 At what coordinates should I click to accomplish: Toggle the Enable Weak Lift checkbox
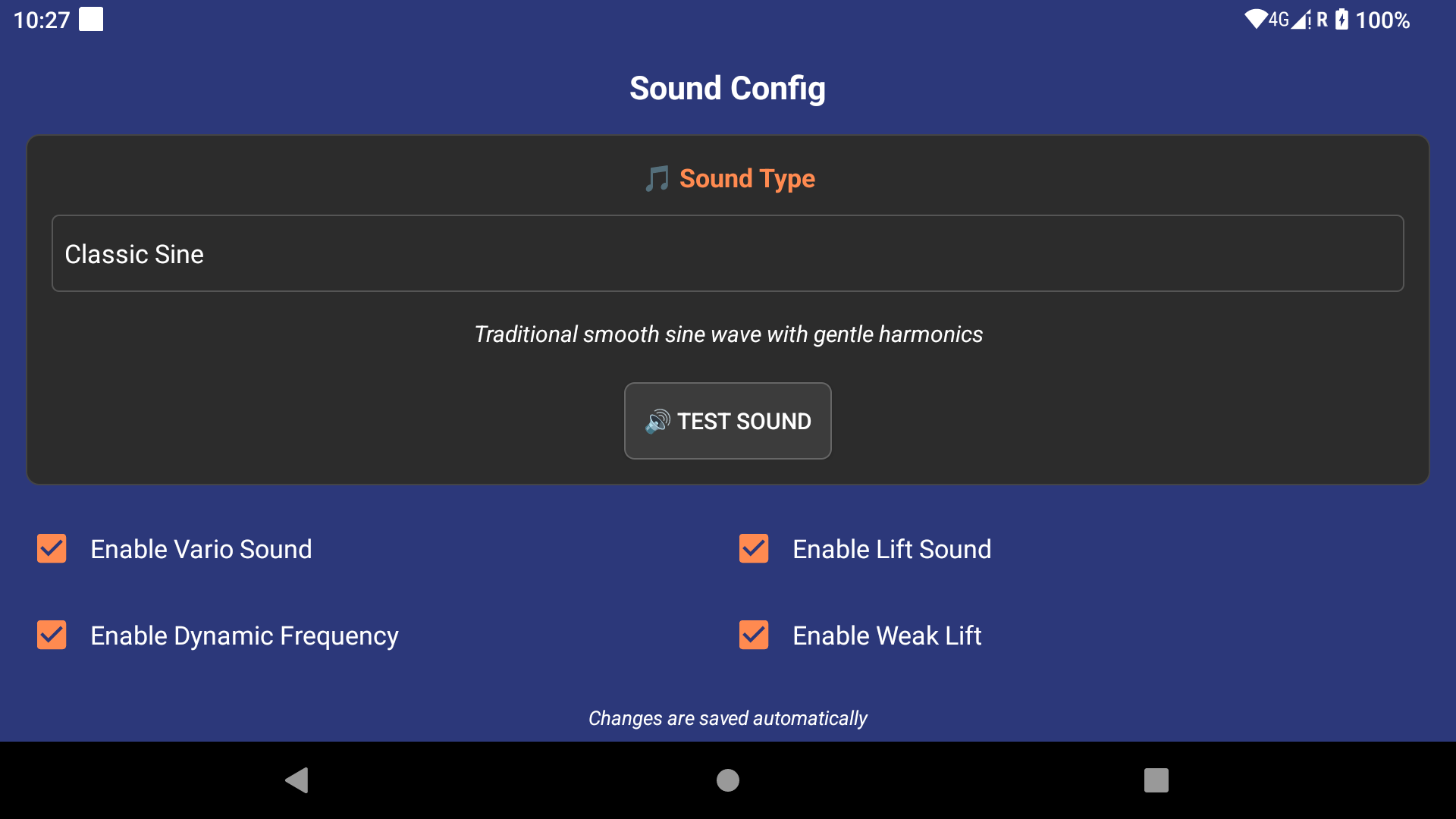click(x=754, y=635)
